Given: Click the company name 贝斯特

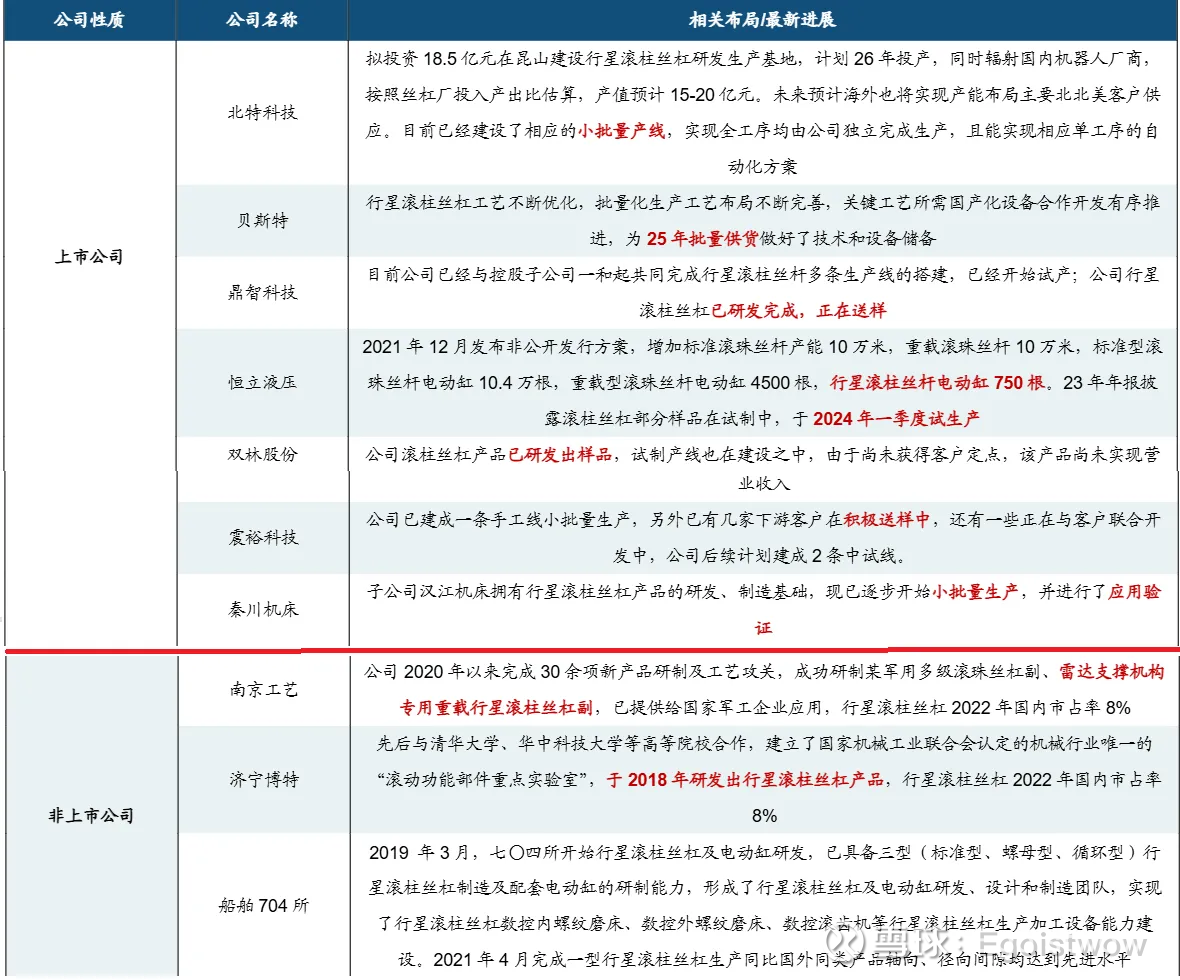Looking at the screenshot, I should [x=263, y=221].
